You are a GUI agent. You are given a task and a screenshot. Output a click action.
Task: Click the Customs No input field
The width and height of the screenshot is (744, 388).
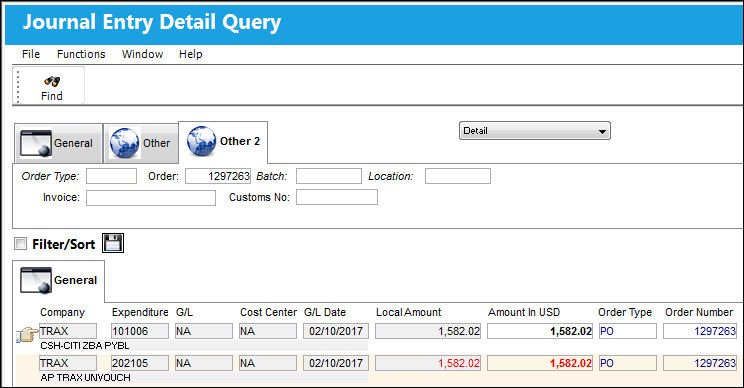pyautogui.click(x=337, y=197)
